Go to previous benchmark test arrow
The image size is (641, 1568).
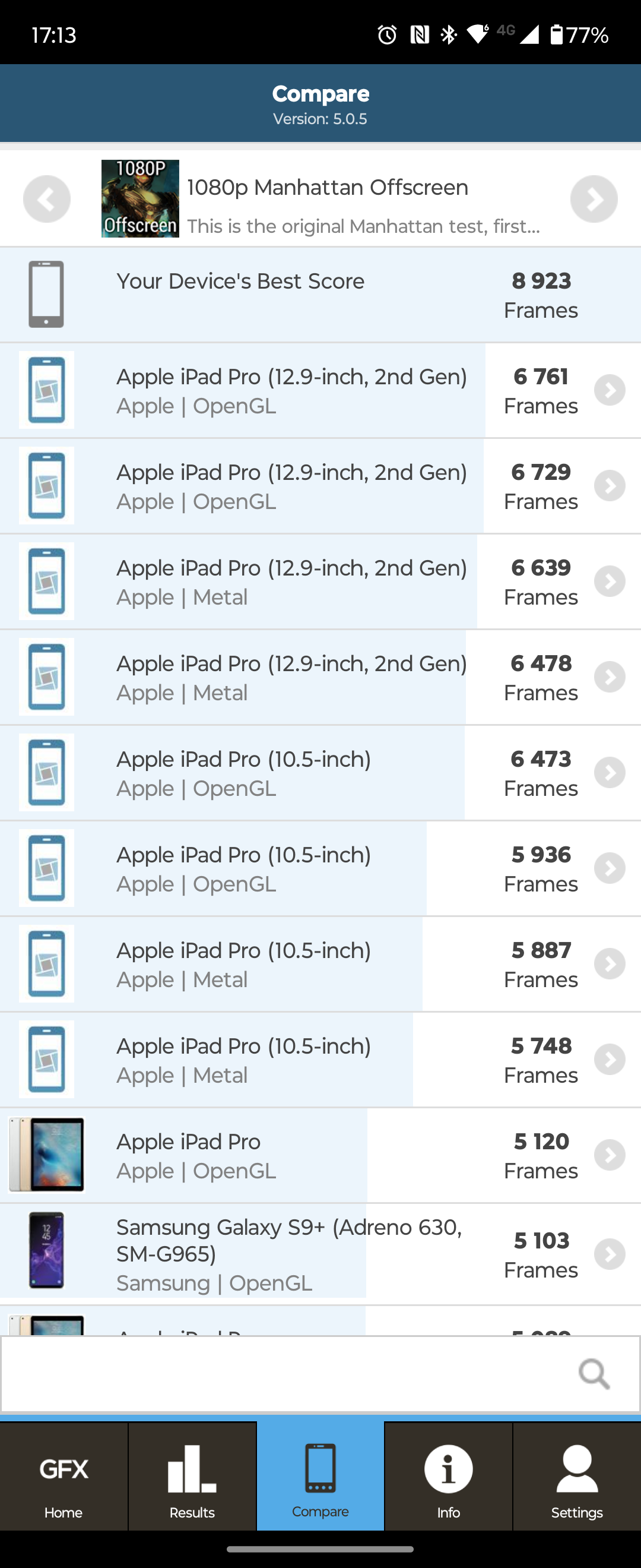click(47, 199)
